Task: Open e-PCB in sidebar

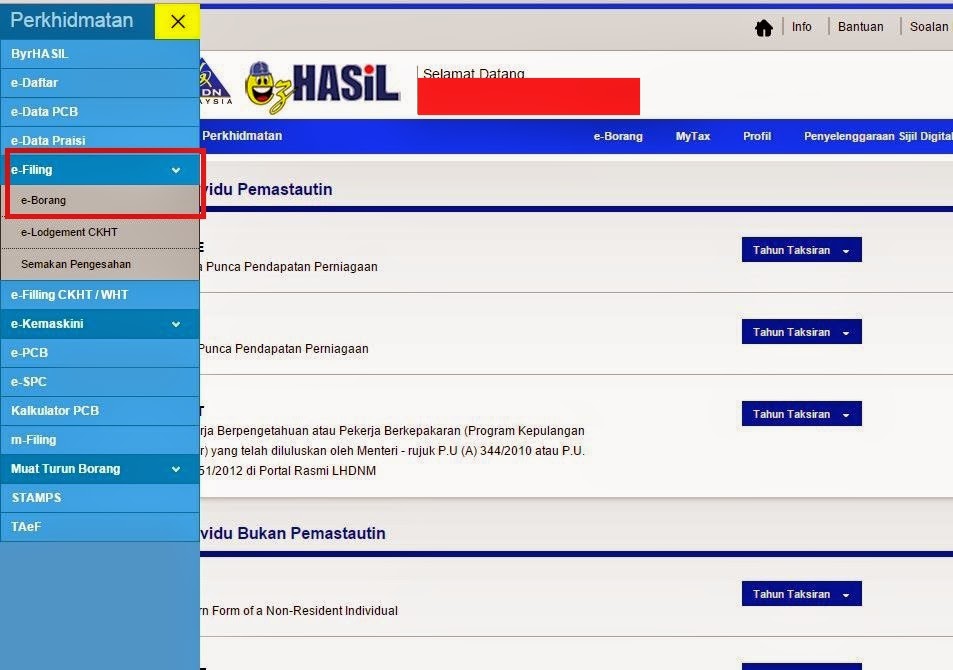Action: tap(100, 353)
